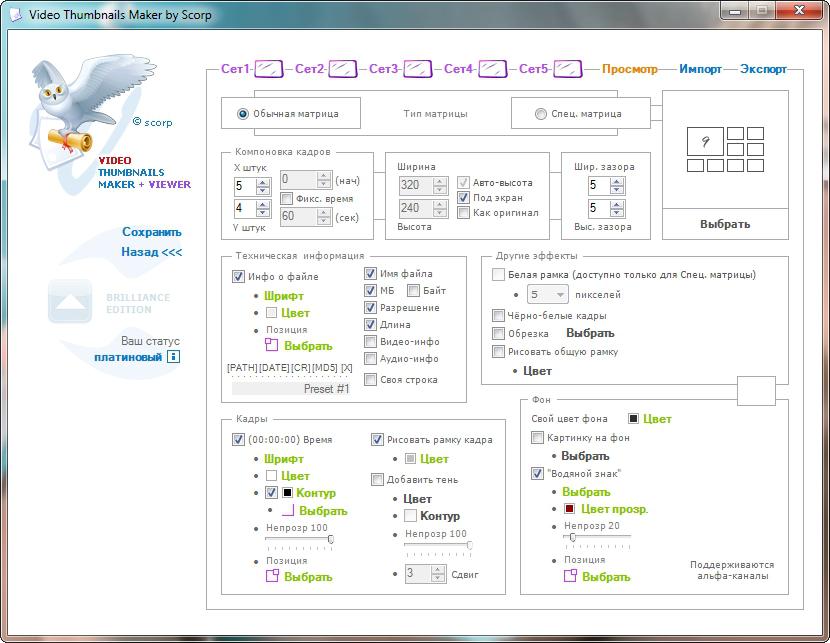Open the Просмотр tab
Image resolution: width=830 pixels, height=643 pixels.
pos(629,69)
